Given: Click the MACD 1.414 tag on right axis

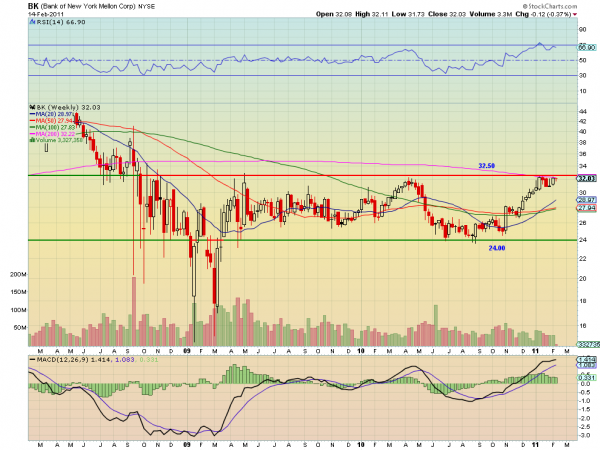Looking at the screenshot, I should click(587, 360).
